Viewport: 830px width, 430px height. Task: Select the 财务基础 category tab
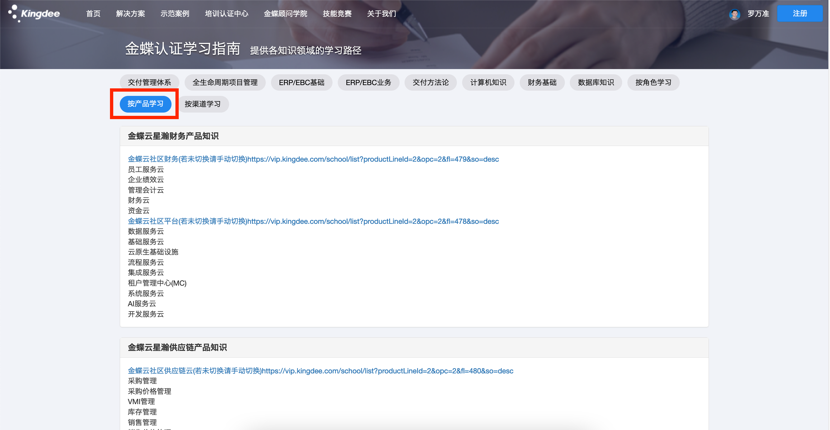tap(542, 83)
